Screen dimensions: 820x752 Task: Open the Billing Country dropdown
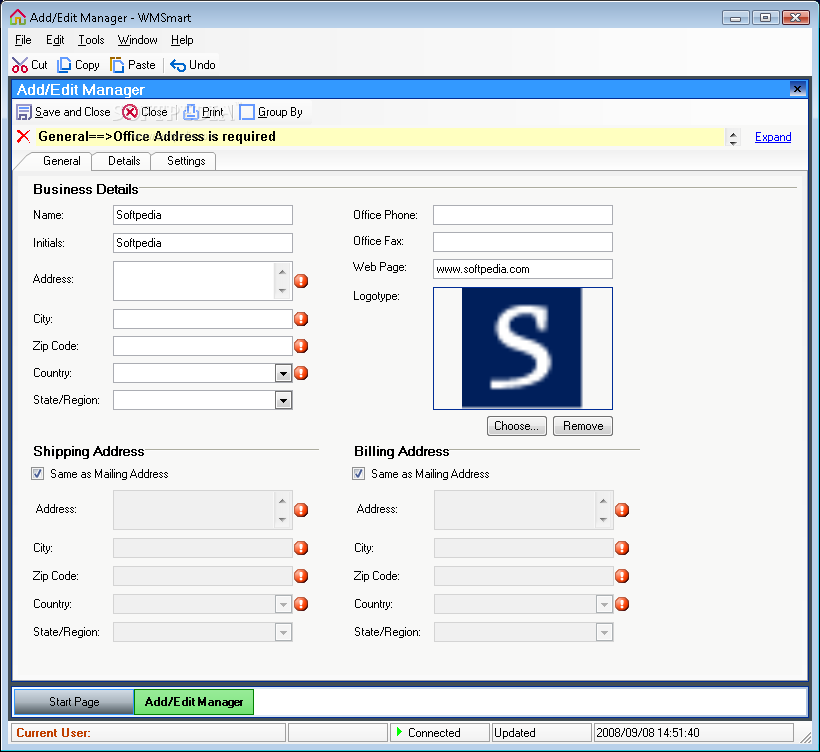[604, 605]
